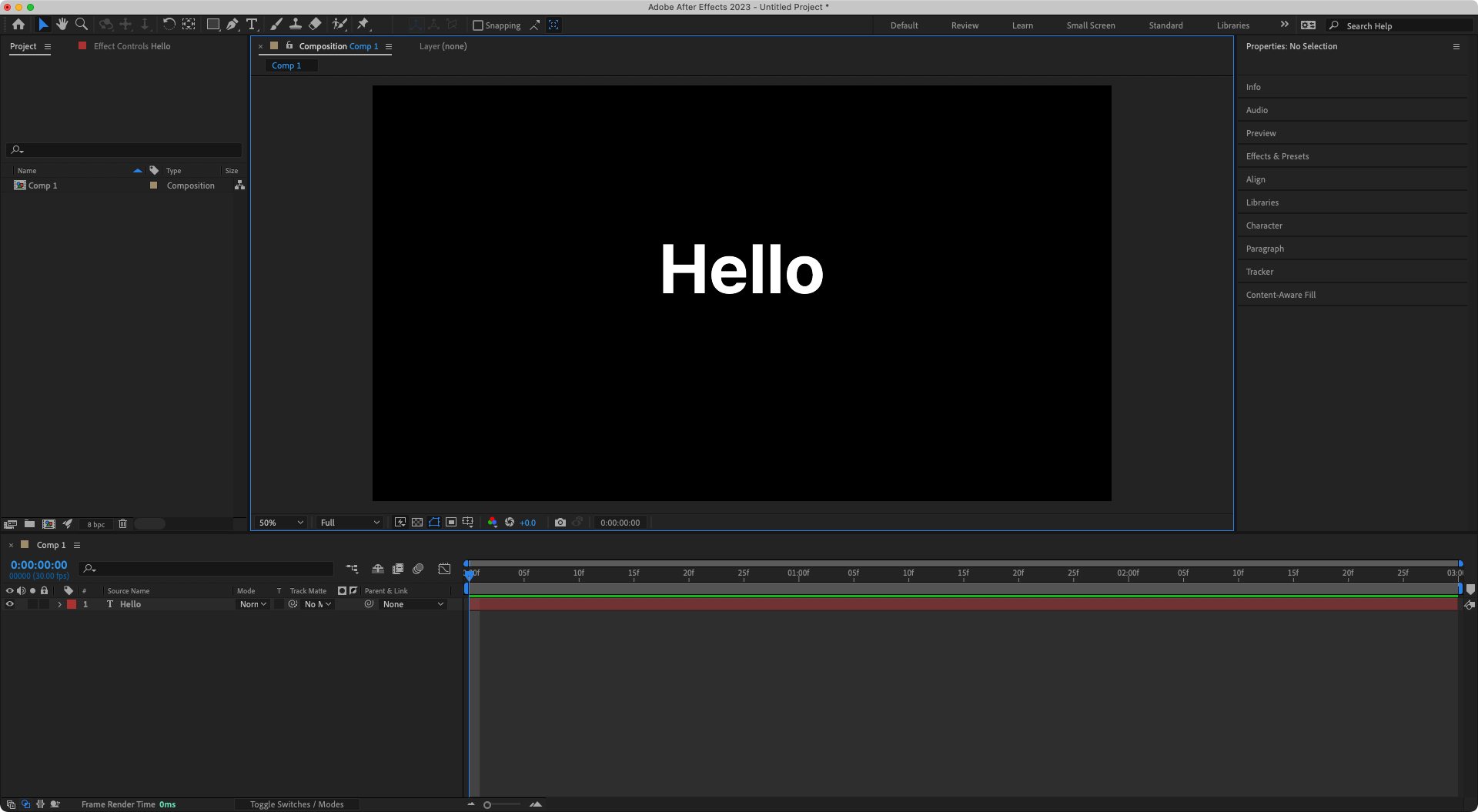This screenshot has height=812, width=1478.
Task: Open the 50% magnification dropdown
Action: pos(282,523)
